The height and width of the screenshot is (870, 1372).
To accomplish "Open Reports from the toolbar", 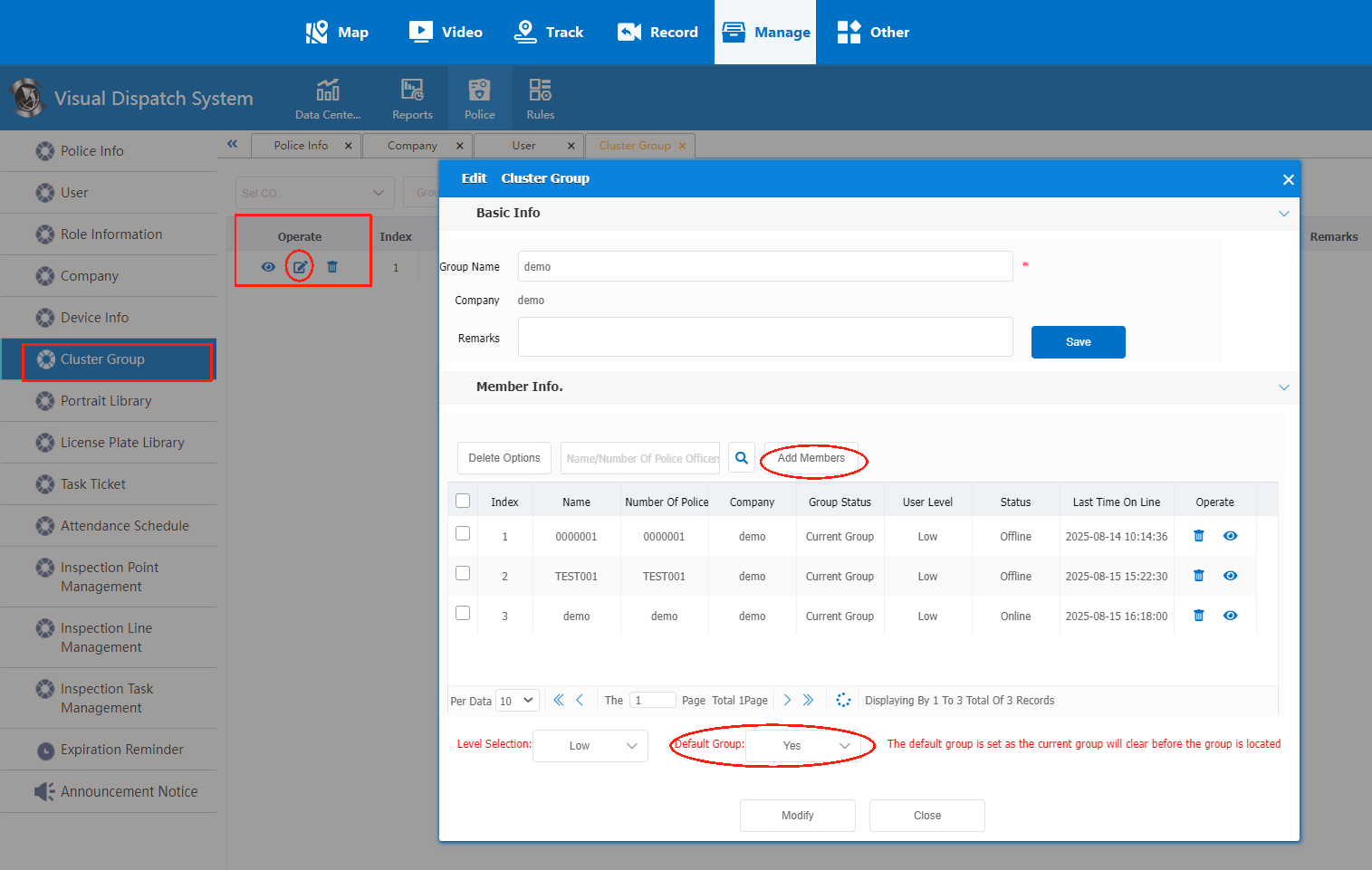I will point(412,98).
